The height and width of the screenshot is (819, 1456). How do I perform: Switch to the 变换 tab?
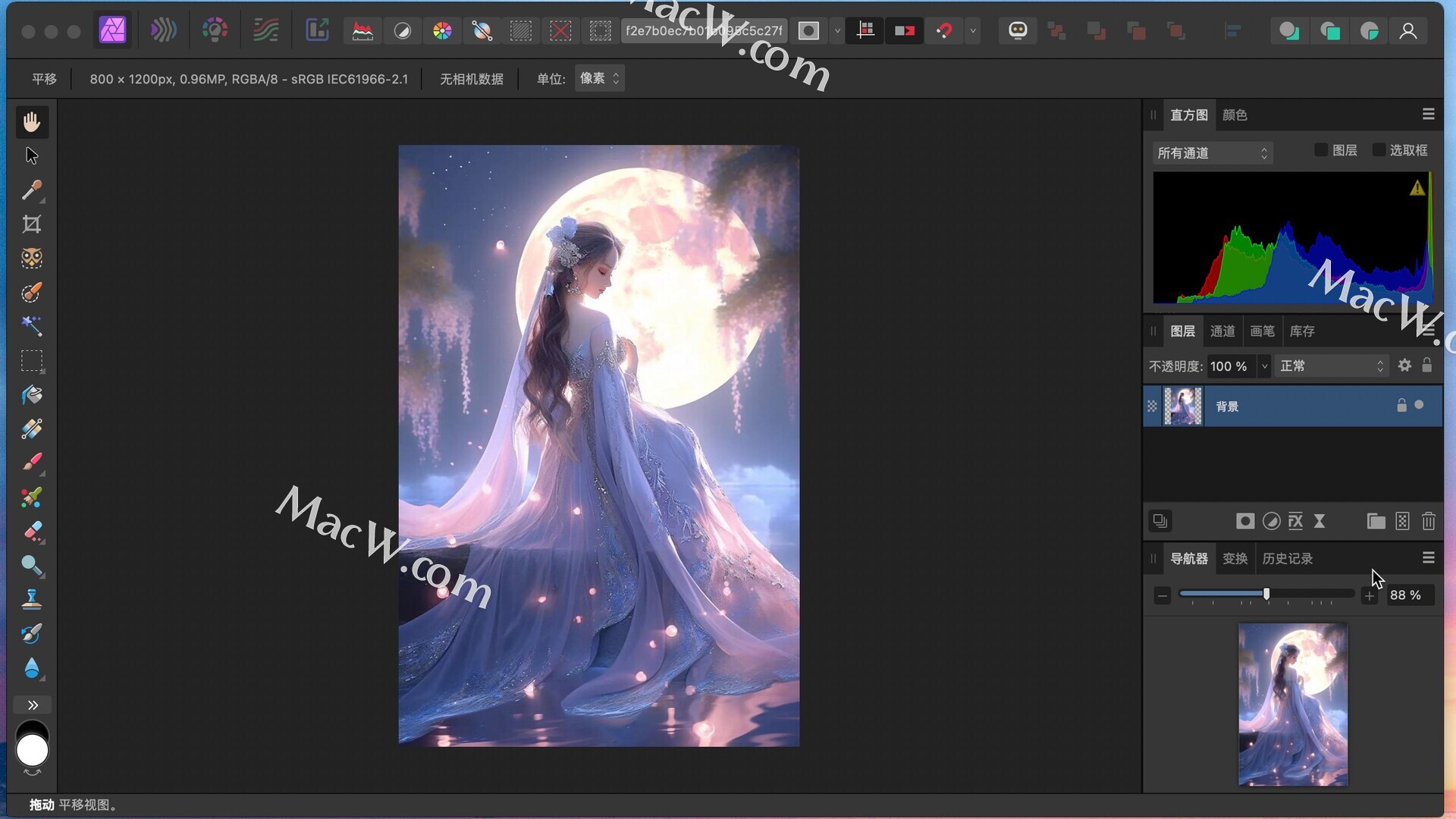pos(1235,559)
